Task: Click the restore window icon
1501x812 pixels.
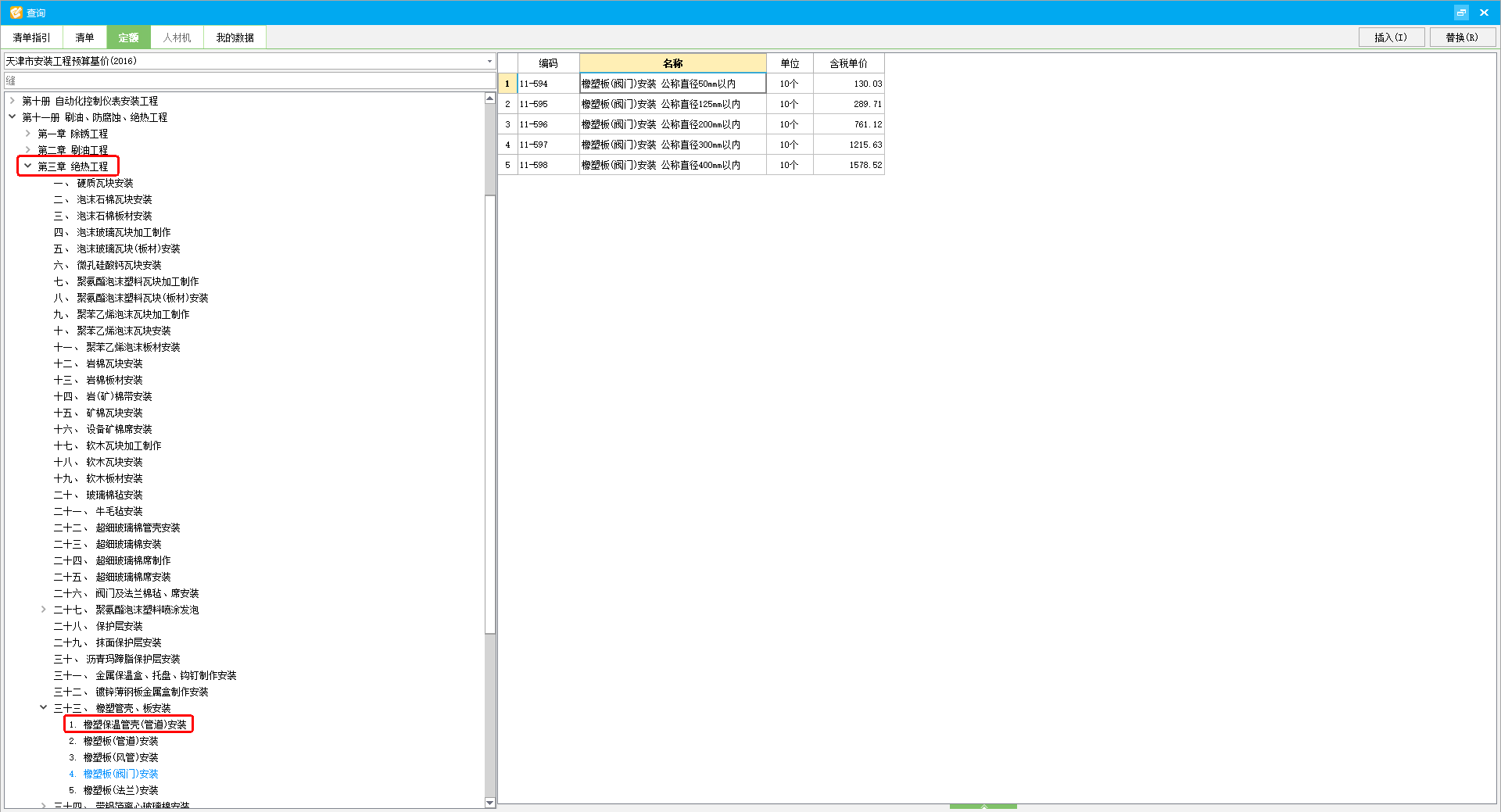Action: pos(1461,13)
